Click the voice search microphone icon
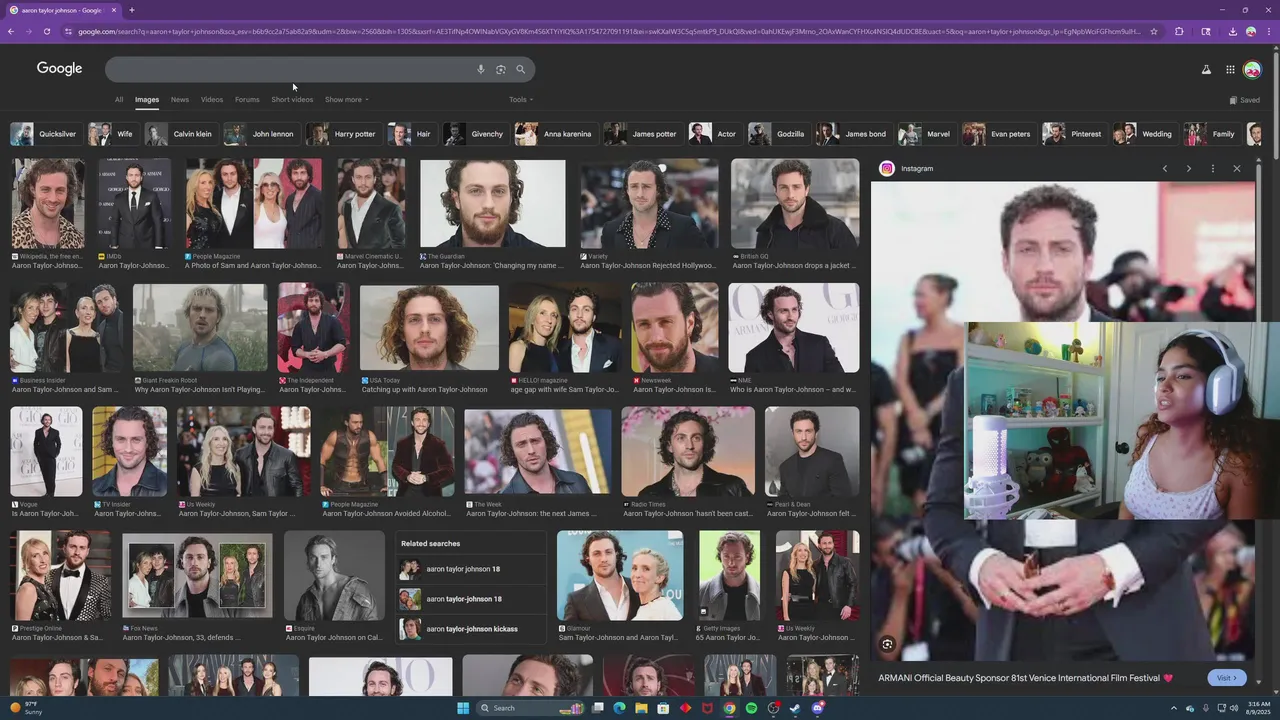Viewport: 1280px width, 720px height. pyautogui.click(x=481, y=69)
